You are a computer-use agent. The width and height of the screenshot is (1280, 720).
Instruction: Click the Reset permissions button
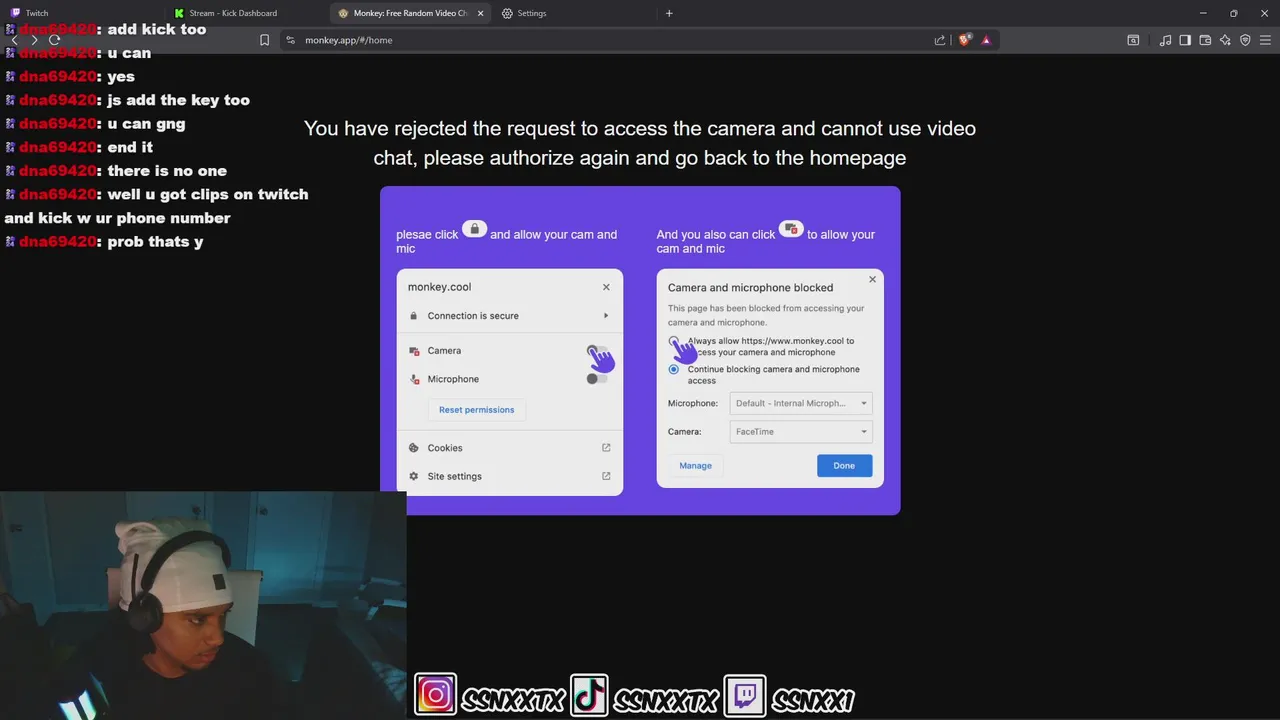(477, 410)
